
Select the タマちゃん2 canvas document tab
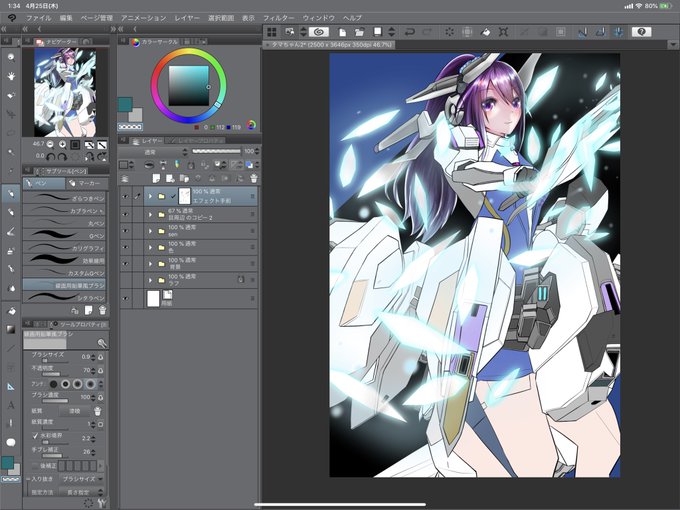point(331,44)
